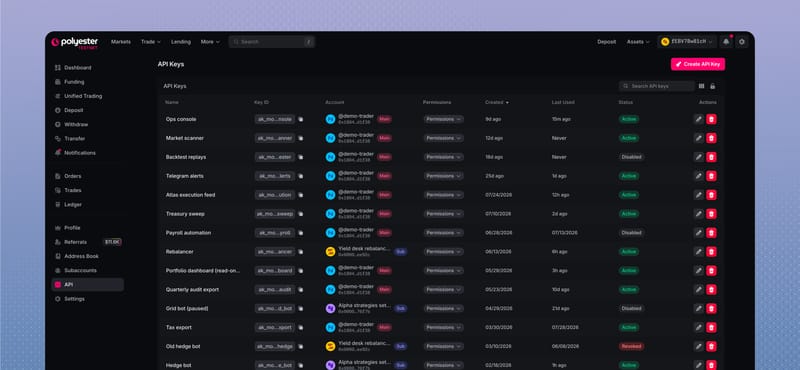Open the Assets dropdown

(x=638, y=42)
